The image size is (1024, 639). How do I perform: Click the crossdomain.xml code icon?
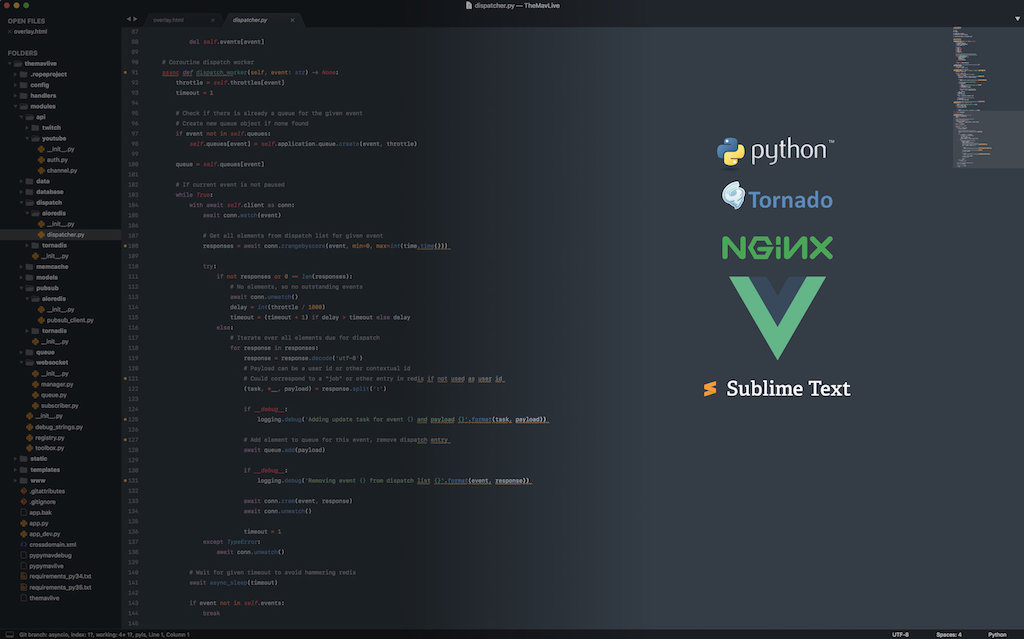click(24, 544)
